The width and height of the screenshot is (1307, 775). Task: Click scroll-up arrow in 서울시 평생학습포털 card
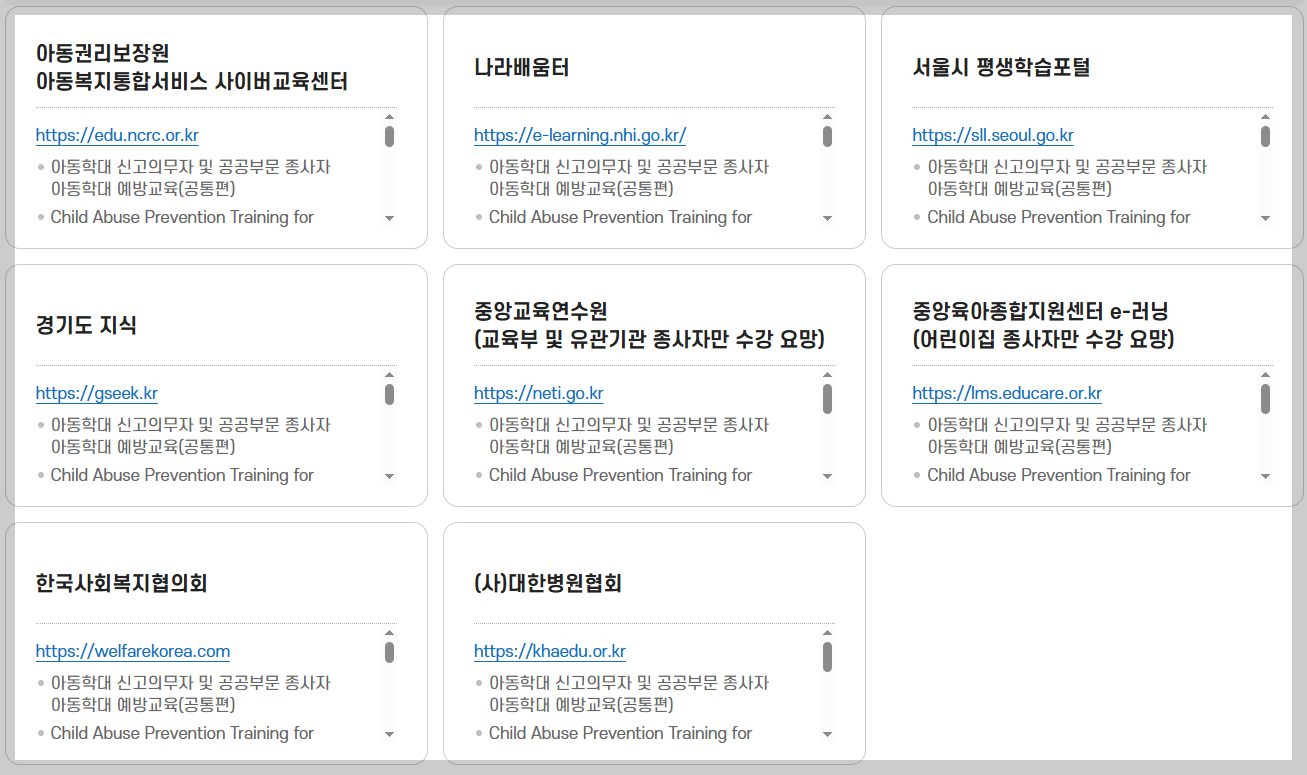tap(1265, 117)
